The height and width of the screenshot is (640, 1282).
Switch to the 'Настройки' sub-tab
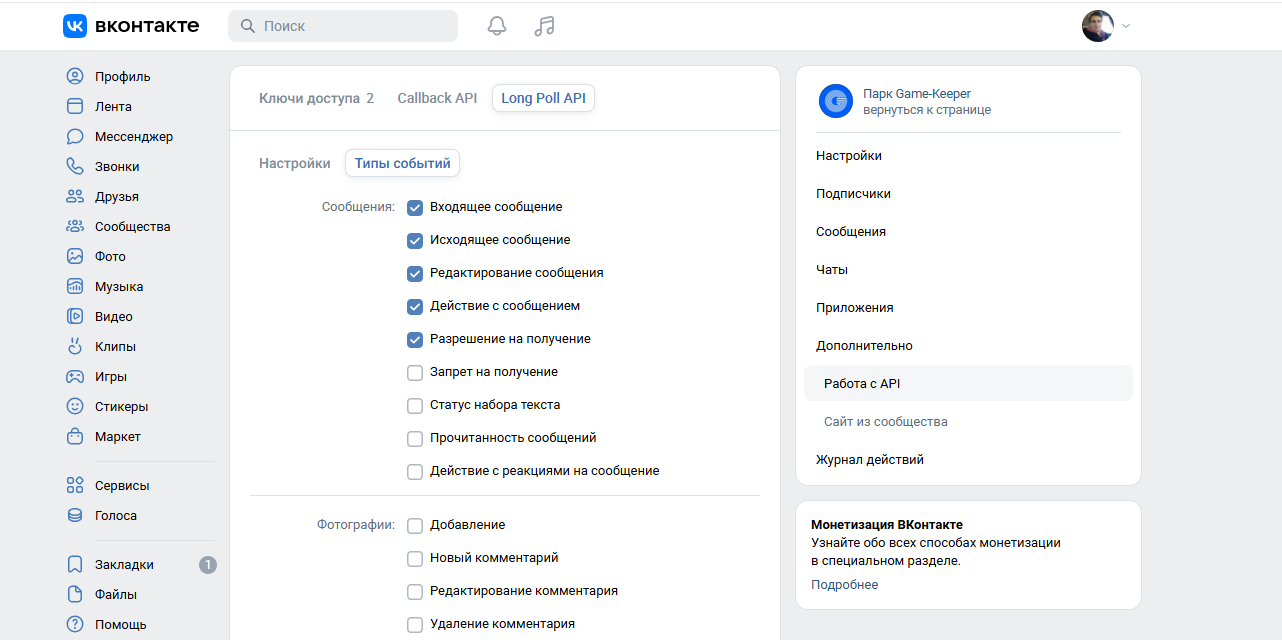point(294,163)
